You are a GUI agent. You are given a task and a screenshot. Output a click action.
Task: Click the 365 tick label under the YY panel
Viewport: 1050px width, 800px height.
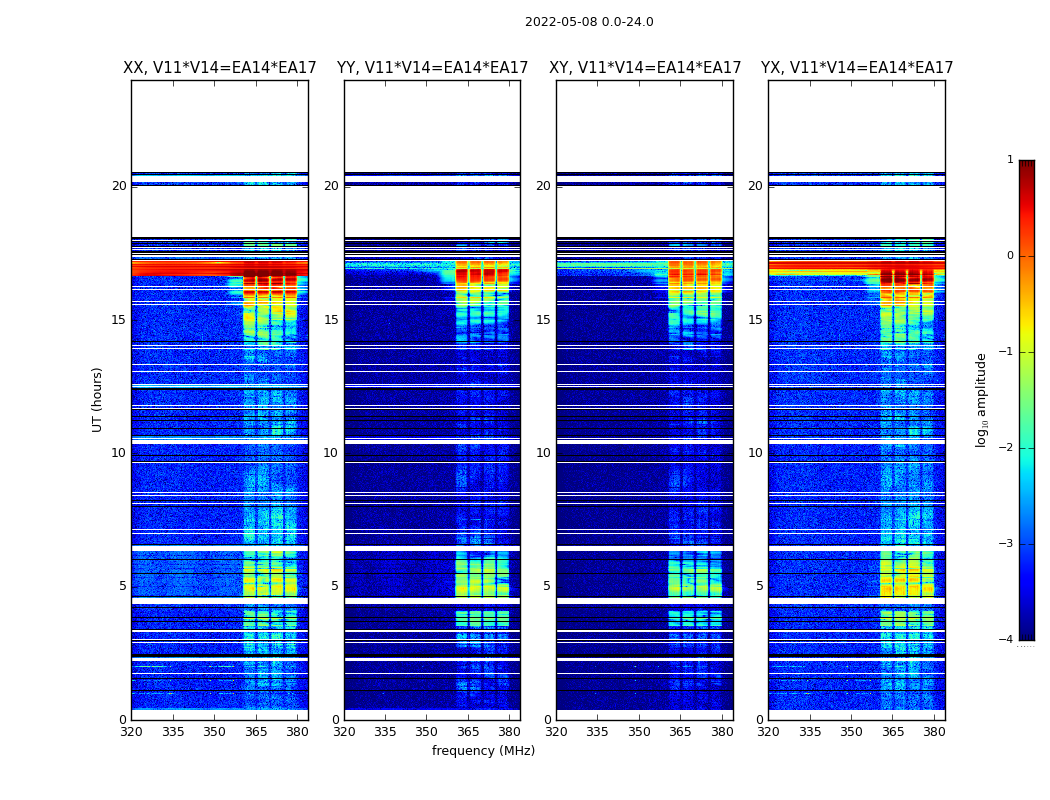[x=467, y=732]
